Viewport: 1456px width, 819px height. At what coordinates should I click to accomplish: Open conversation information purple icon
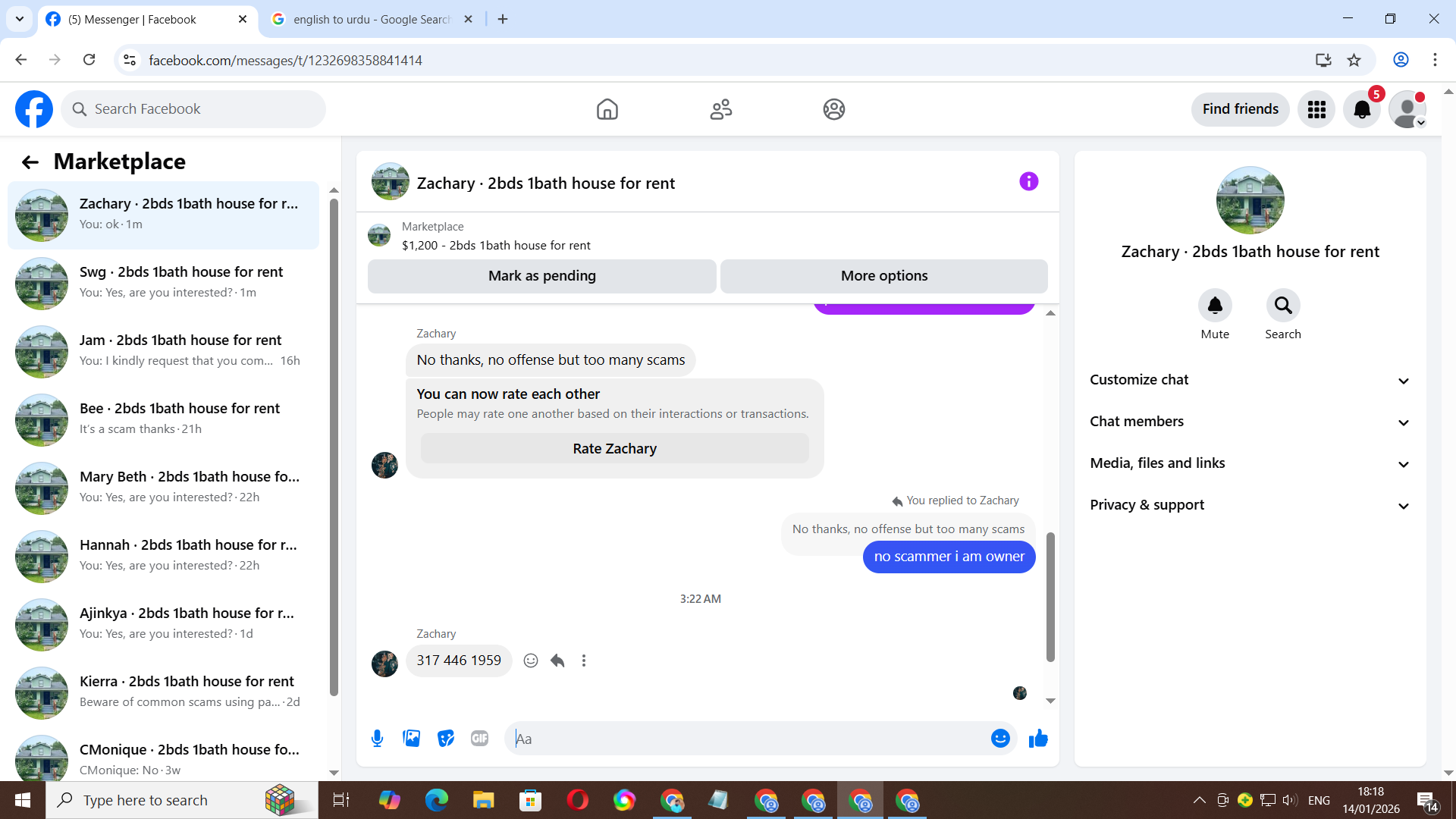1028,181
